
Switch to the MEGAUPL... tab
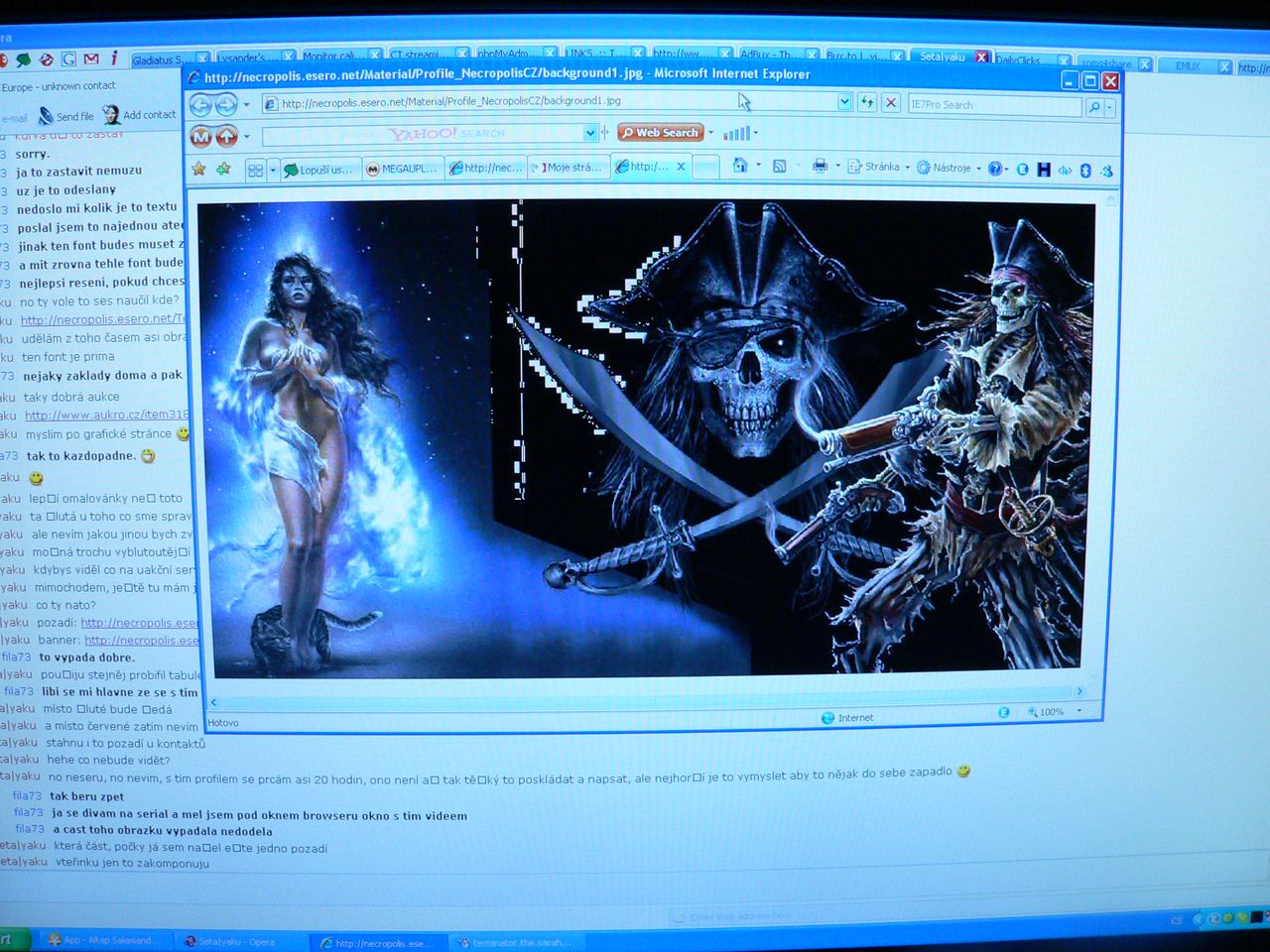[x=403, y=169]
